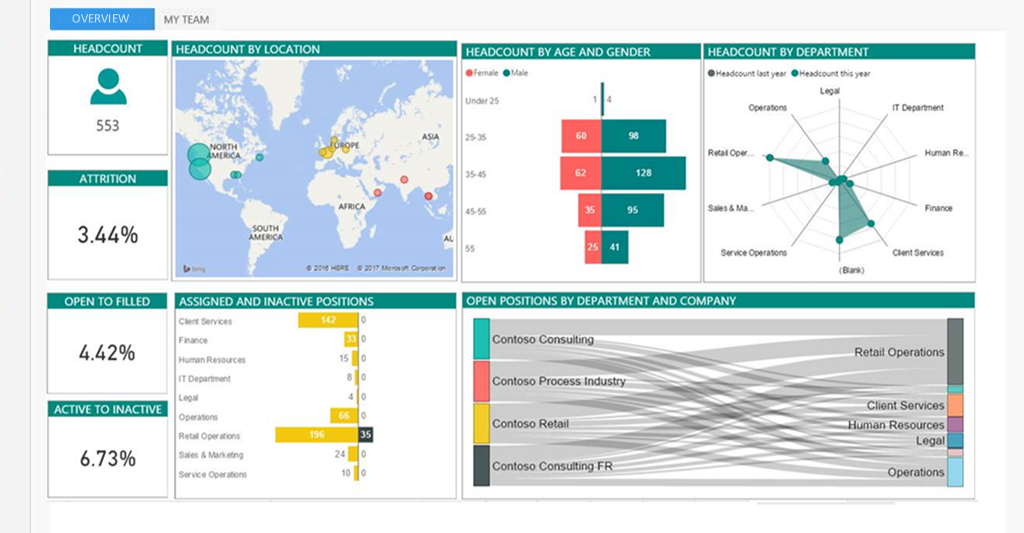The image size is (1024, 533).
Task: Click the IT Department radar label
Action: coord(918,108)
